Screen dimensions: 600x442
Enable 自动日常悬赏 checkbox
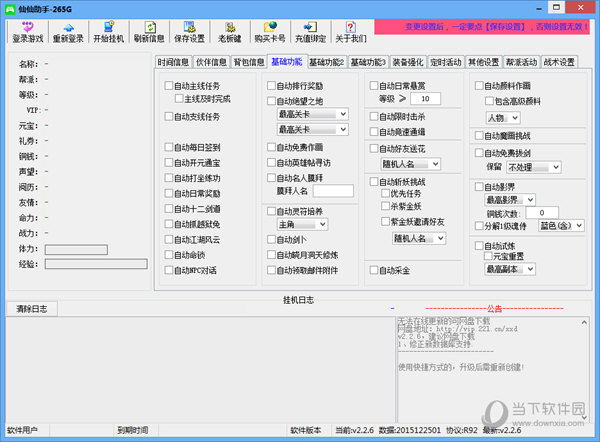click(374, 85)
